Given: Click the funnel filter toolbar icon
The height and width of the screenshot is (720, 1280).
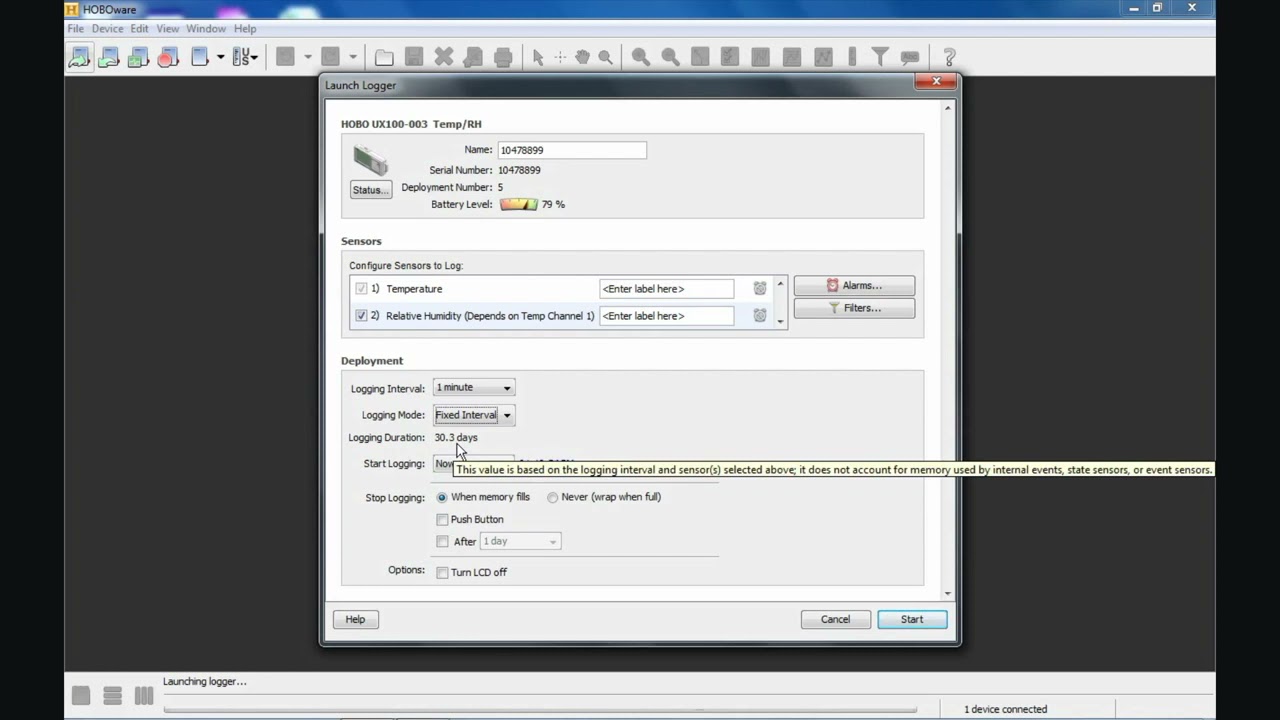Looking at the screenshot, I should pyautogui.click(x=880, y=57).
